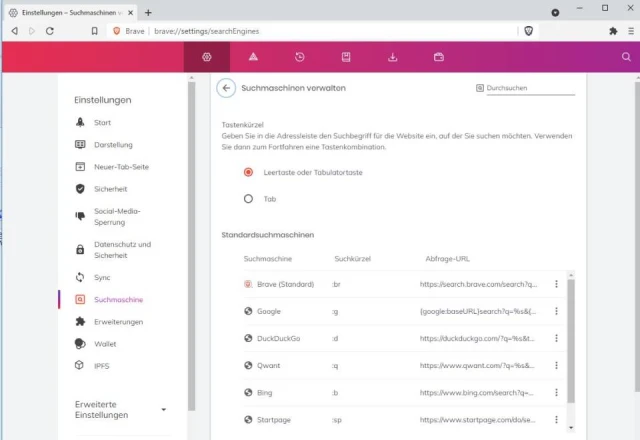Click the magnifier icon in the purple toolbar
The width and height of the screenshot is (640, 440).
click(626, 57)
